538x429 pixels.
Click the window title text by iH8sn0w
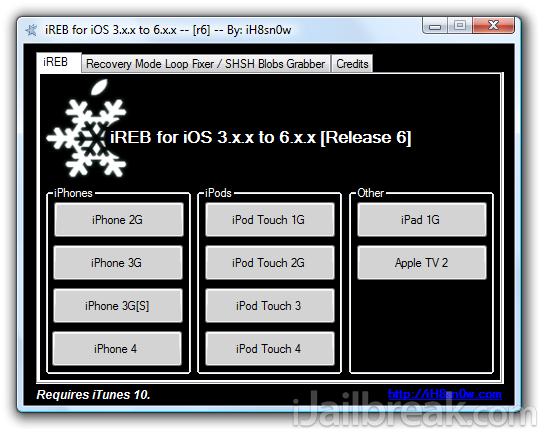(168, 30)
